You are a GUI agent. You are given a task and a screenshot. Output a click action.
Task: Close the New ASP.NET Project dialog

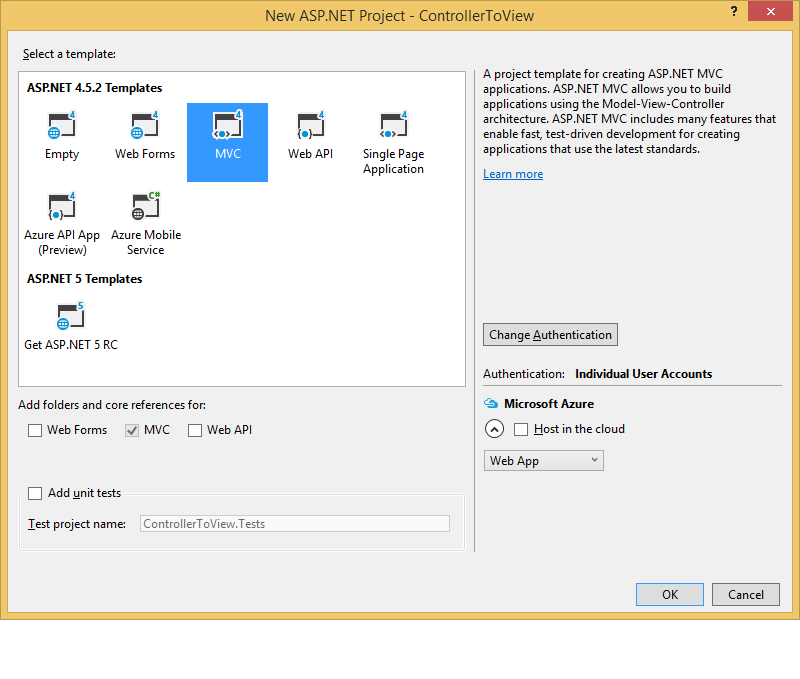770,11
